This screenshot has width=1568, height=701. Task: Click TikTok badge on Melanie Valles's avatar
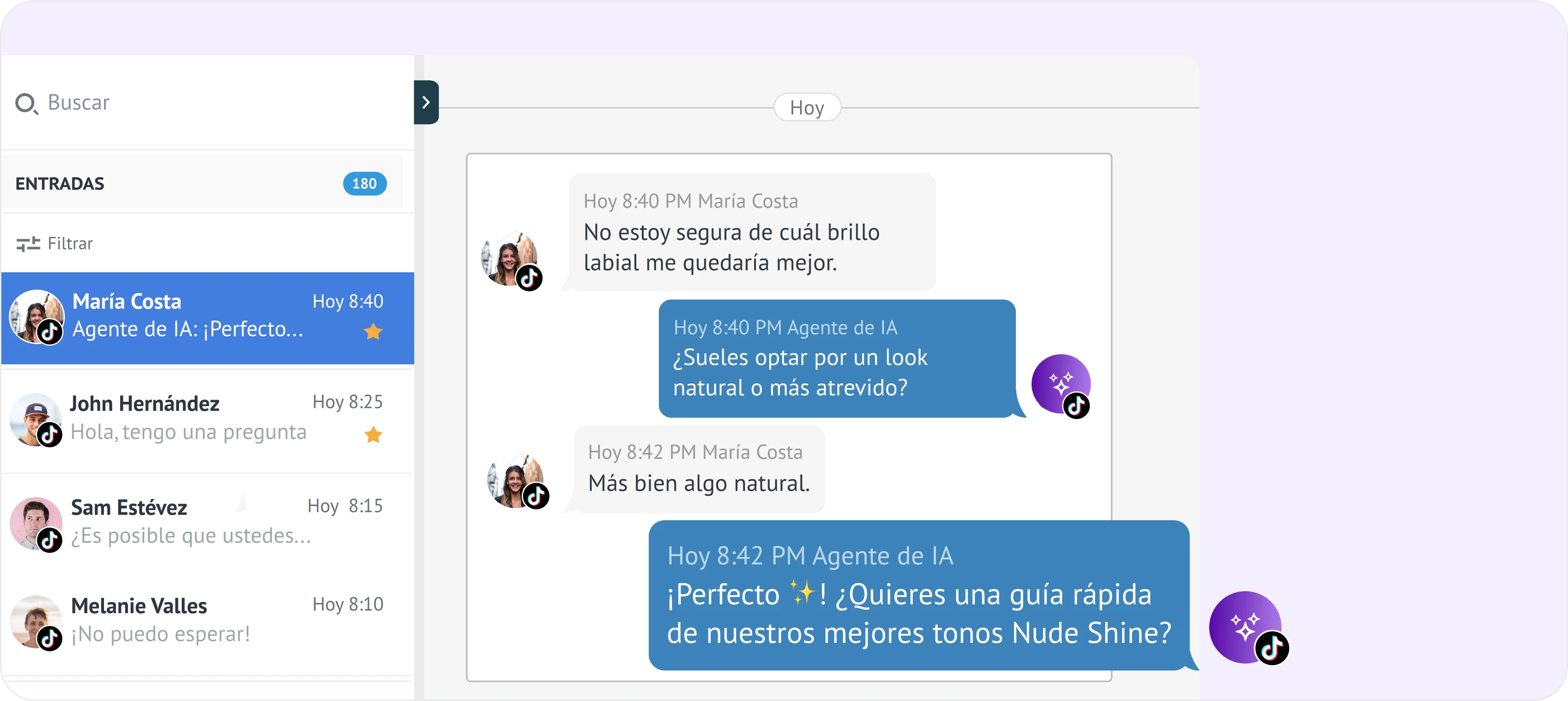pos(49,638)
